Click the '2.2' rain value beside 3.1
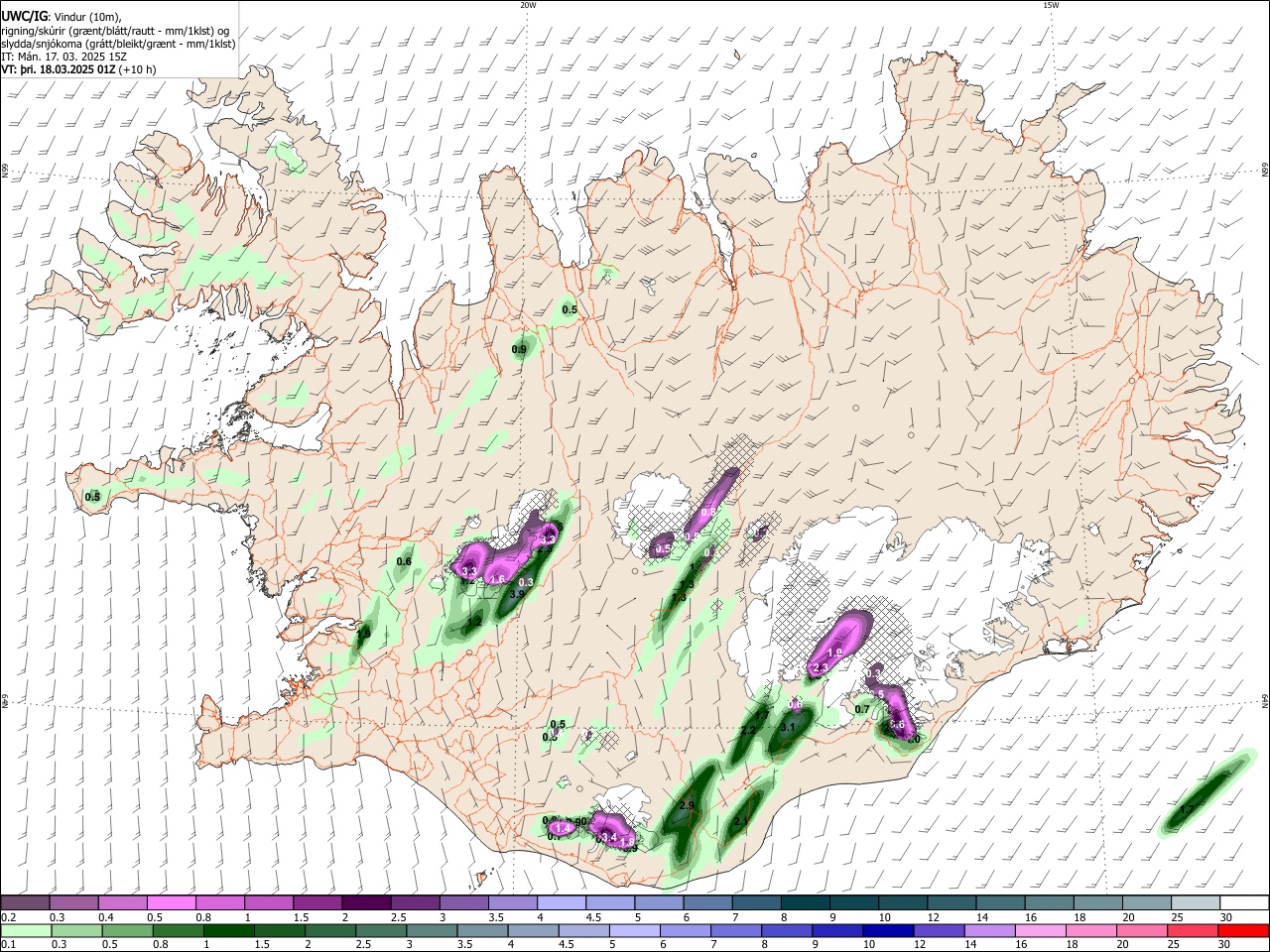 tap(749, 731)
